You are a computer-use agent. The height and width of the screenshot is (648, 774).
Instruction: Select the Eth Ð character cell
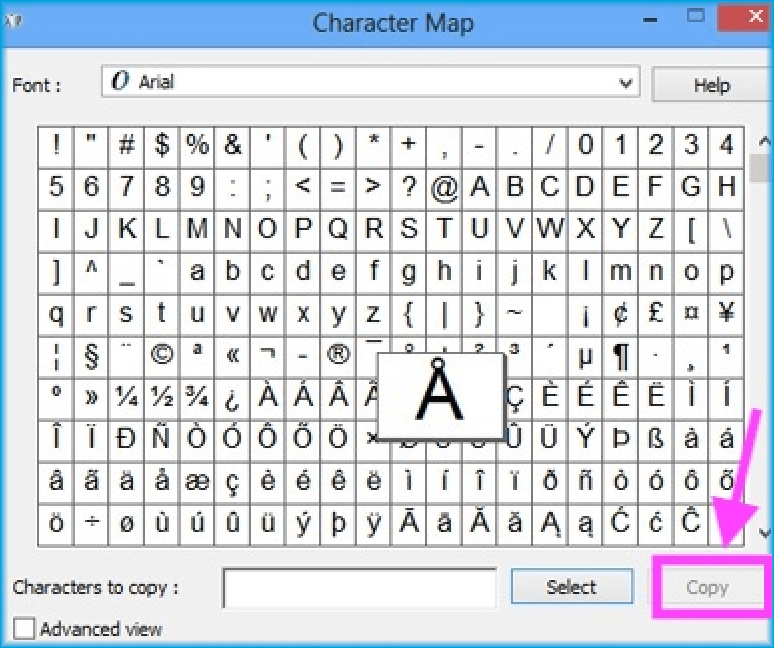pyautogui.click(x=126, y=441)
